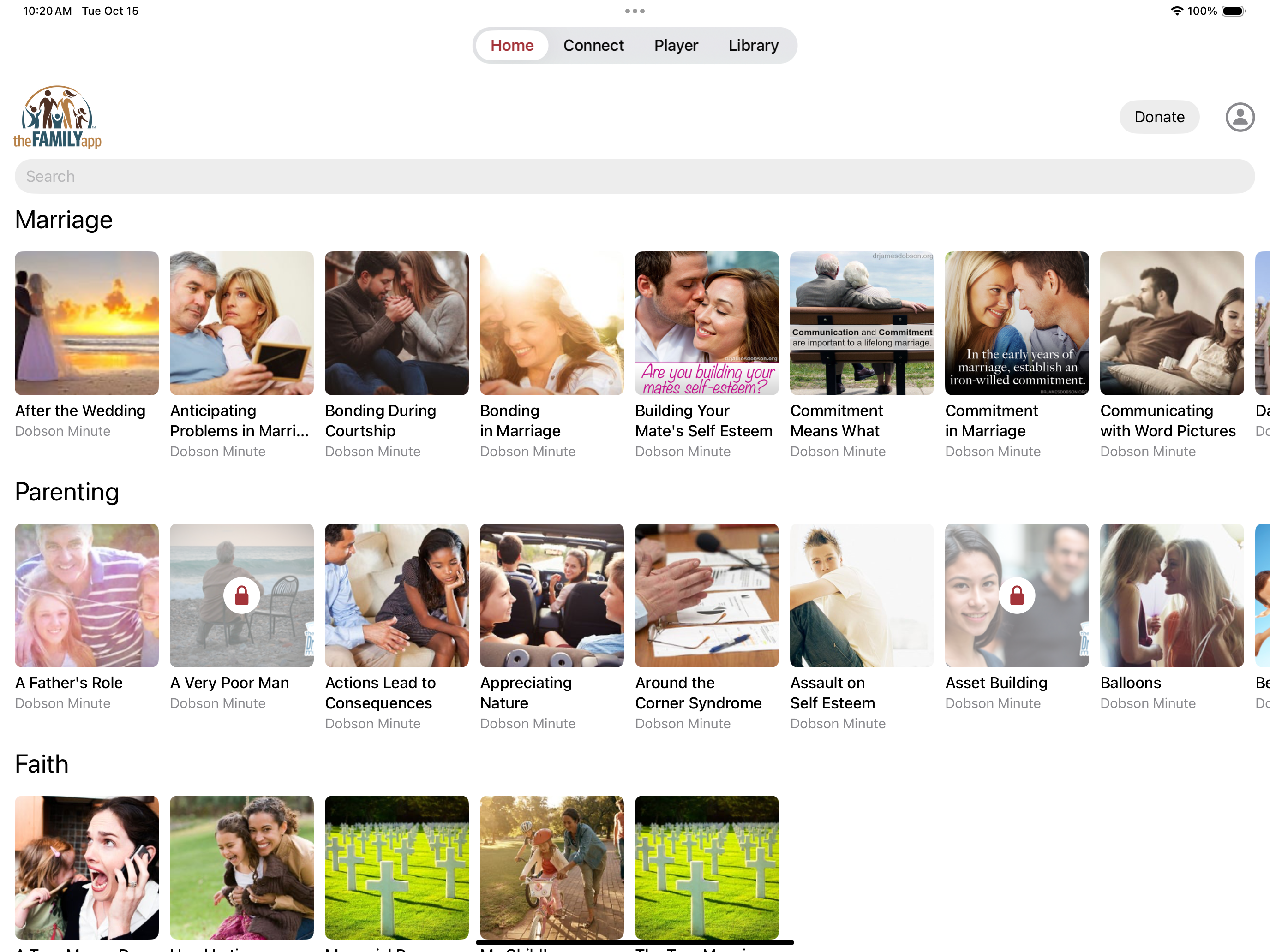Tap Dobson Minute under After the Wedding

coord(63,432)
